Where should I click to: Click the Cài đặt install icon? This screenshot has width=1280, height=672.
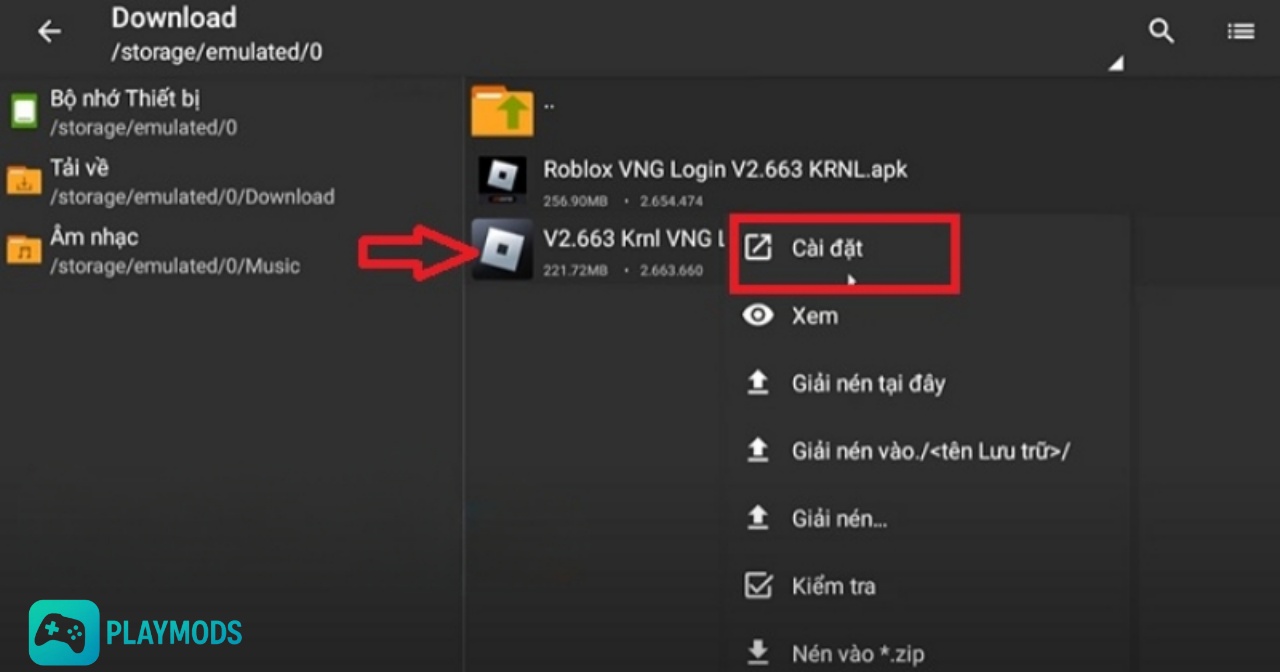pos(759,248)
